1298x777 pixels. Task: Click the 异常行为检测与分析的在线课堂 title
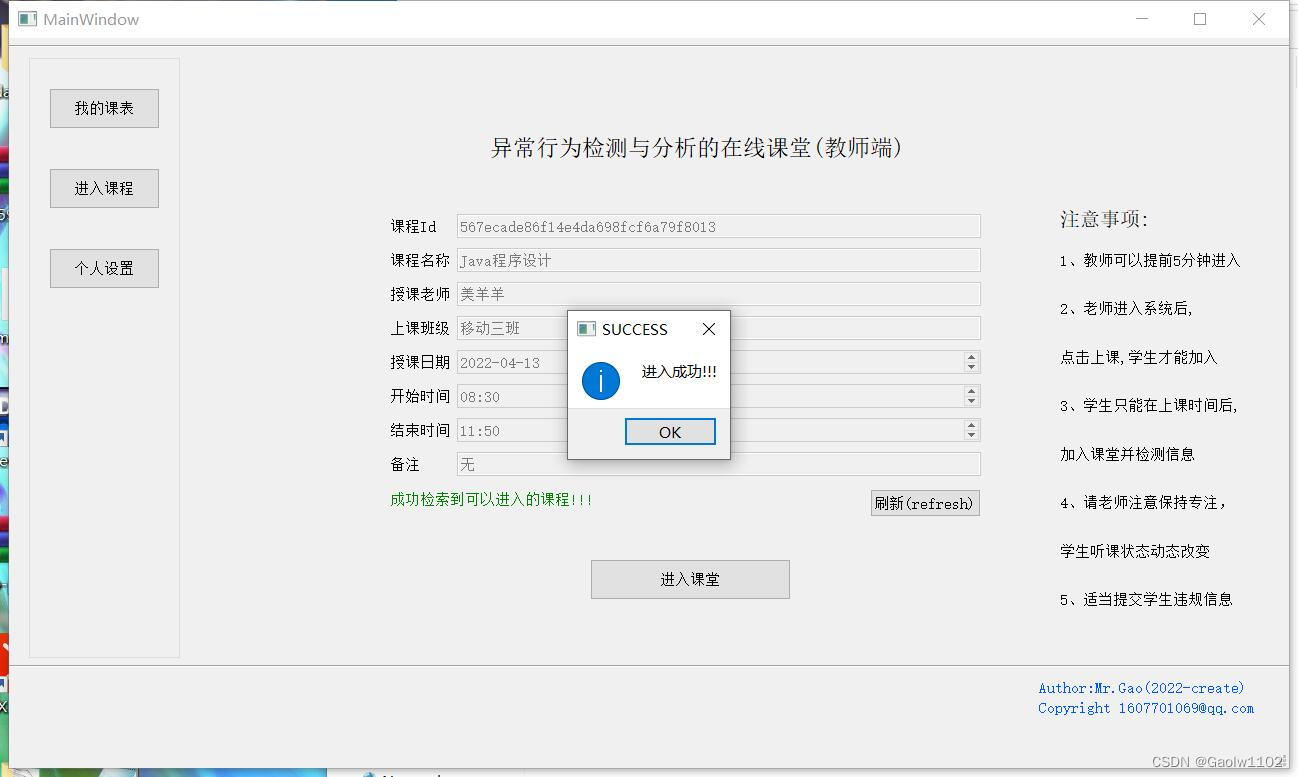click(x=697, y=148)
